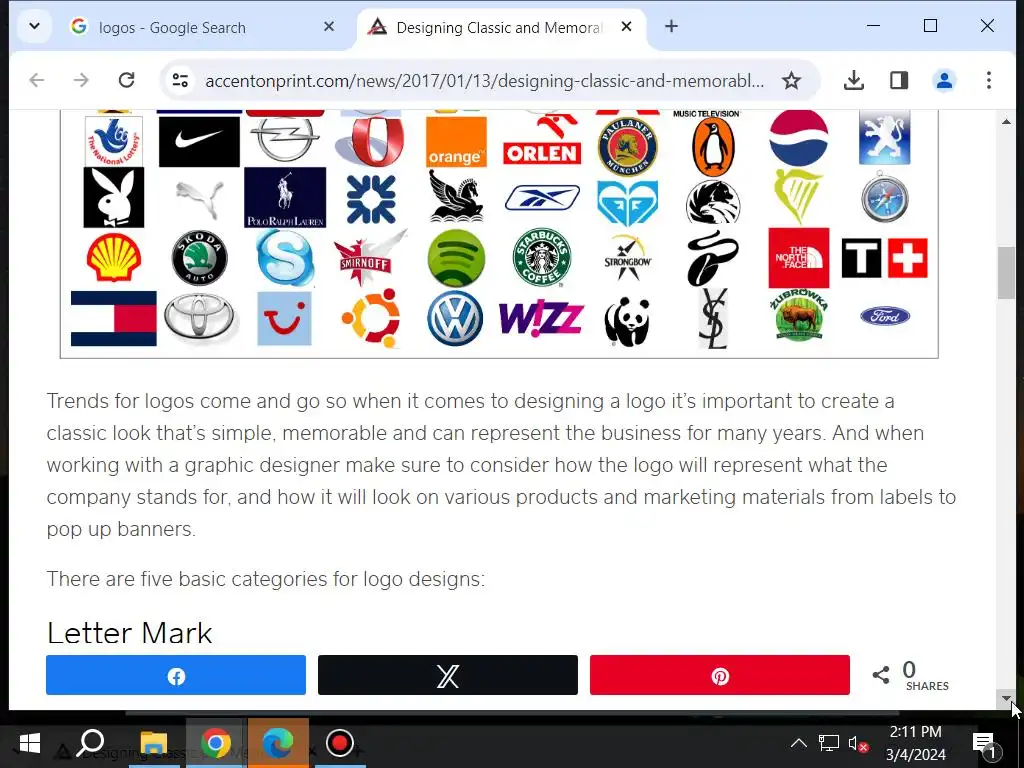Open the Windows Start menu
The height and width of the screenshot is (768, 1024).
tap(29, 743)
